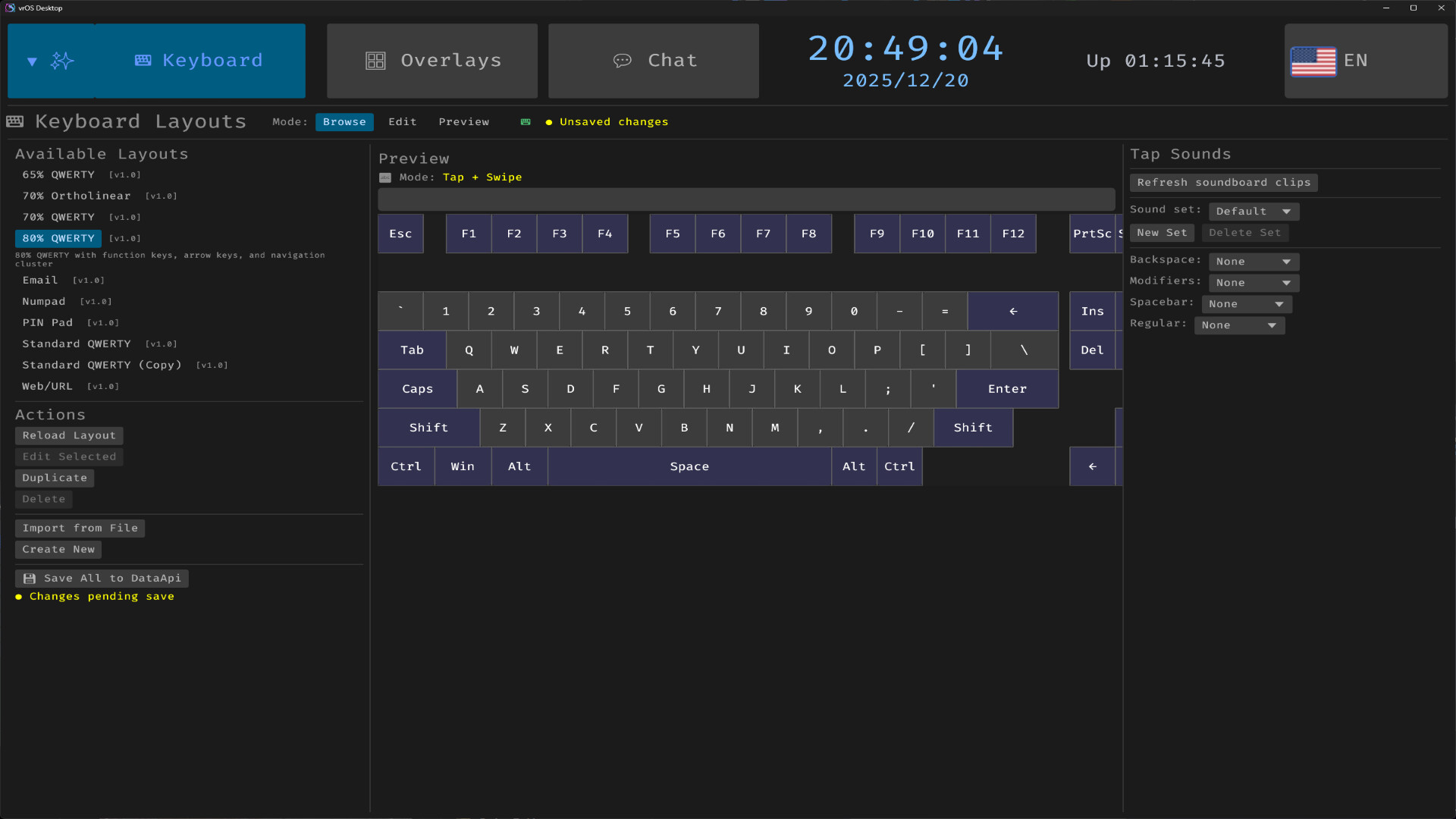Click the keyboard icon beside Tap + Swipe mode
The height and width of the screenshot is (819, 1456).
[x=385, y=177]
